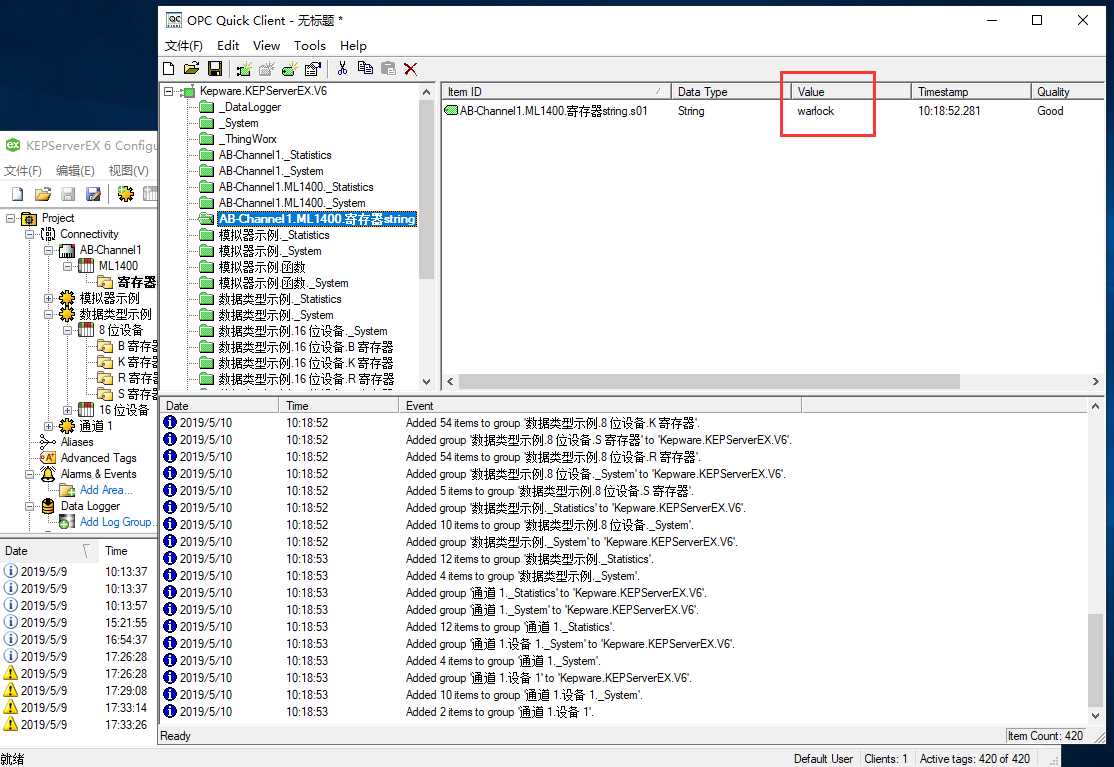Collapse the Connectivity tree node
Image resolution: width=1114 pixels, height=767 pixels.
pos(29,234)
